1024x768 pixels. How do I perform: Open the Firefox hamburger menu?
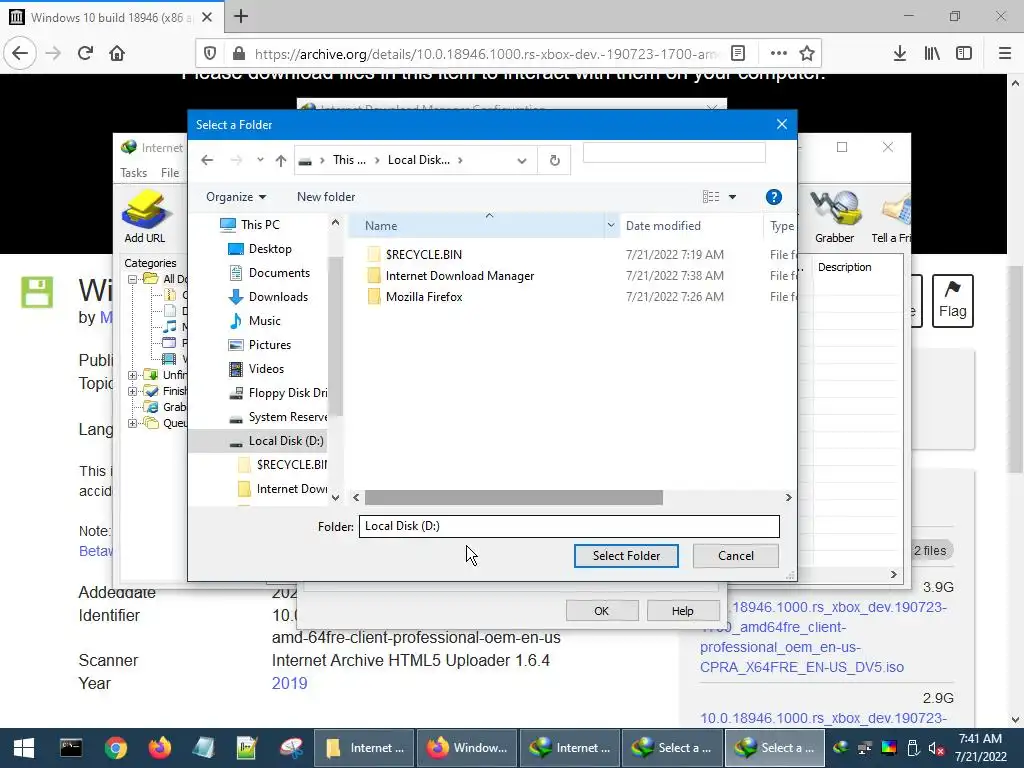tap(1005, 54)
